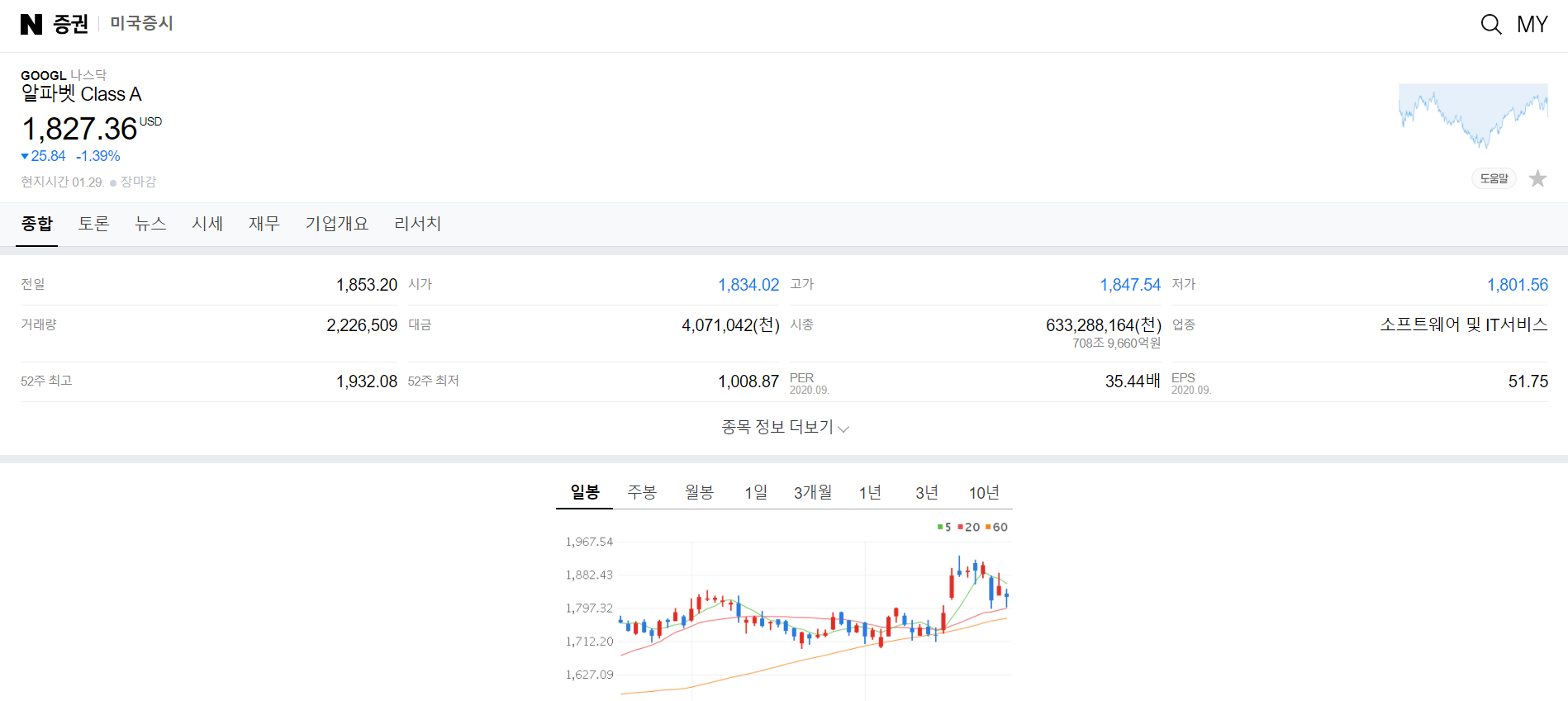Click the 알파벳 Class A stock name
The image size is (1568, 701).
(x=82, y=94)
